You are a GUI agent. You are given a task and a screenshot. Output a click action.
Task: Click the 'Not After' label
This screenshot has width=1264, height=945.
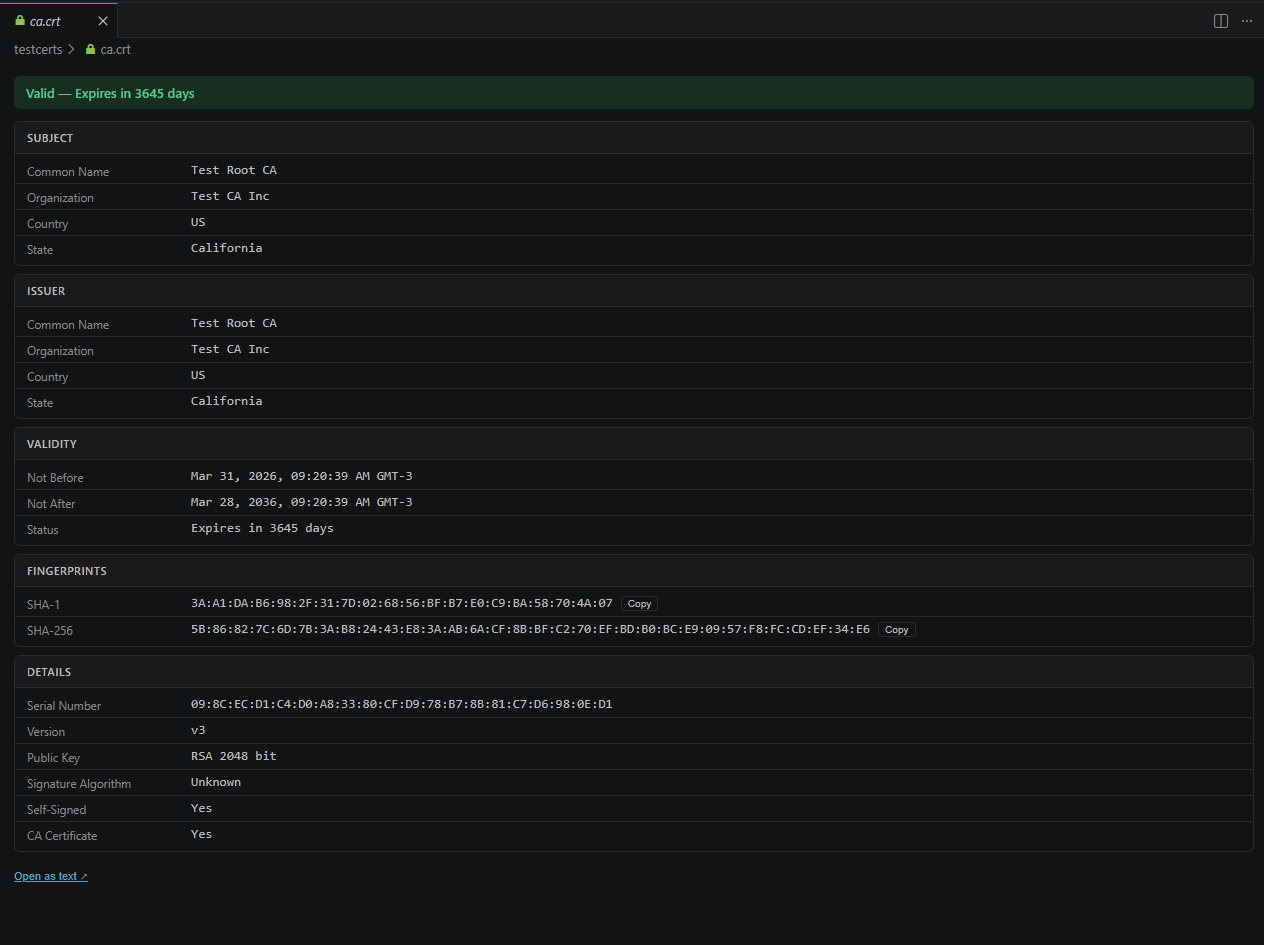click(51, 504)
